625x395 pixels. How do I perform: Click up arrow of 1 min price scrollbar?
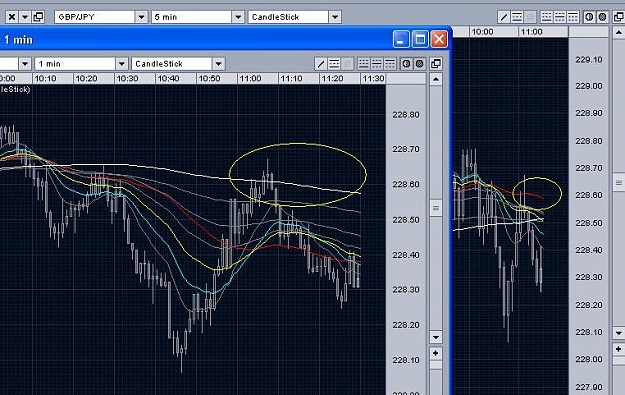coord(436,79)
